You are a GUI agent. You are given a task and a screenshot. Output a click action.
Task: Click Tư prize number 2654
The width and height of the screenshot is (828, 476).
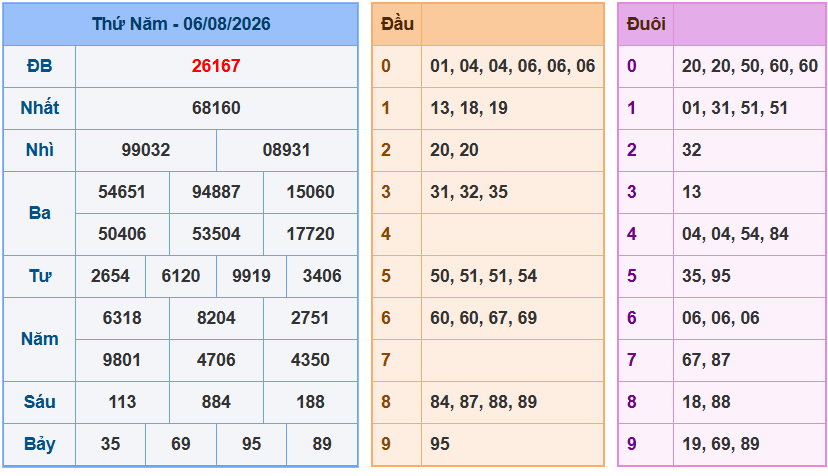(110, 276)
